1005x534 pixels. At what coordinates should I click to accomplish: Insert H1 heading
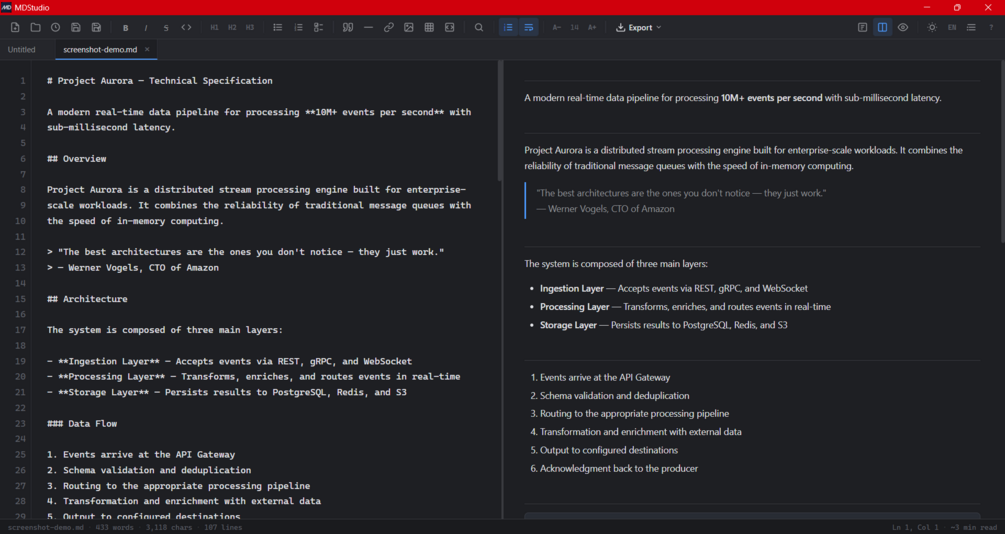(x=214, y=28)
